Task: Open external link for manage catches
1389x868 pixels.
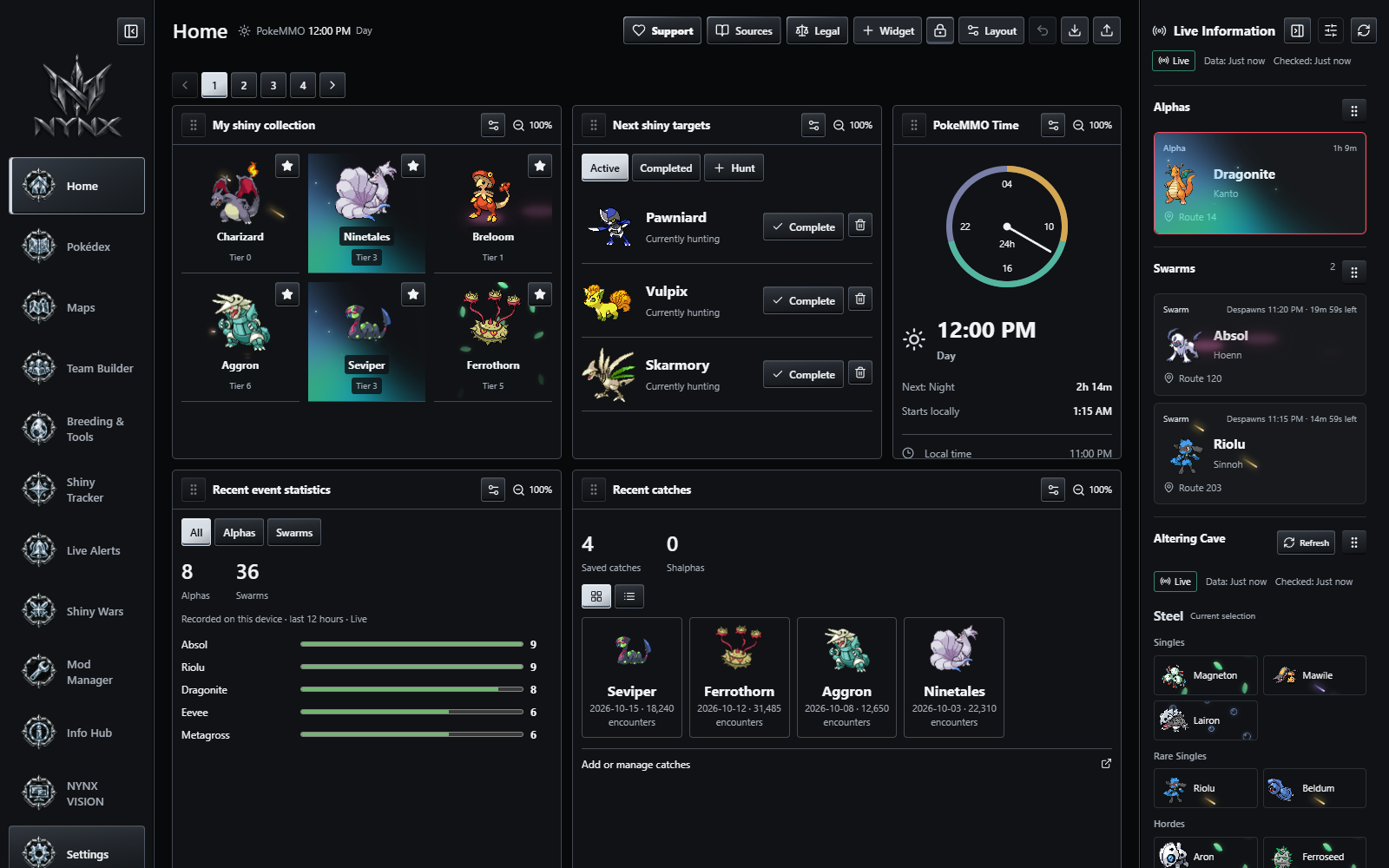Action: point(1106,764)
